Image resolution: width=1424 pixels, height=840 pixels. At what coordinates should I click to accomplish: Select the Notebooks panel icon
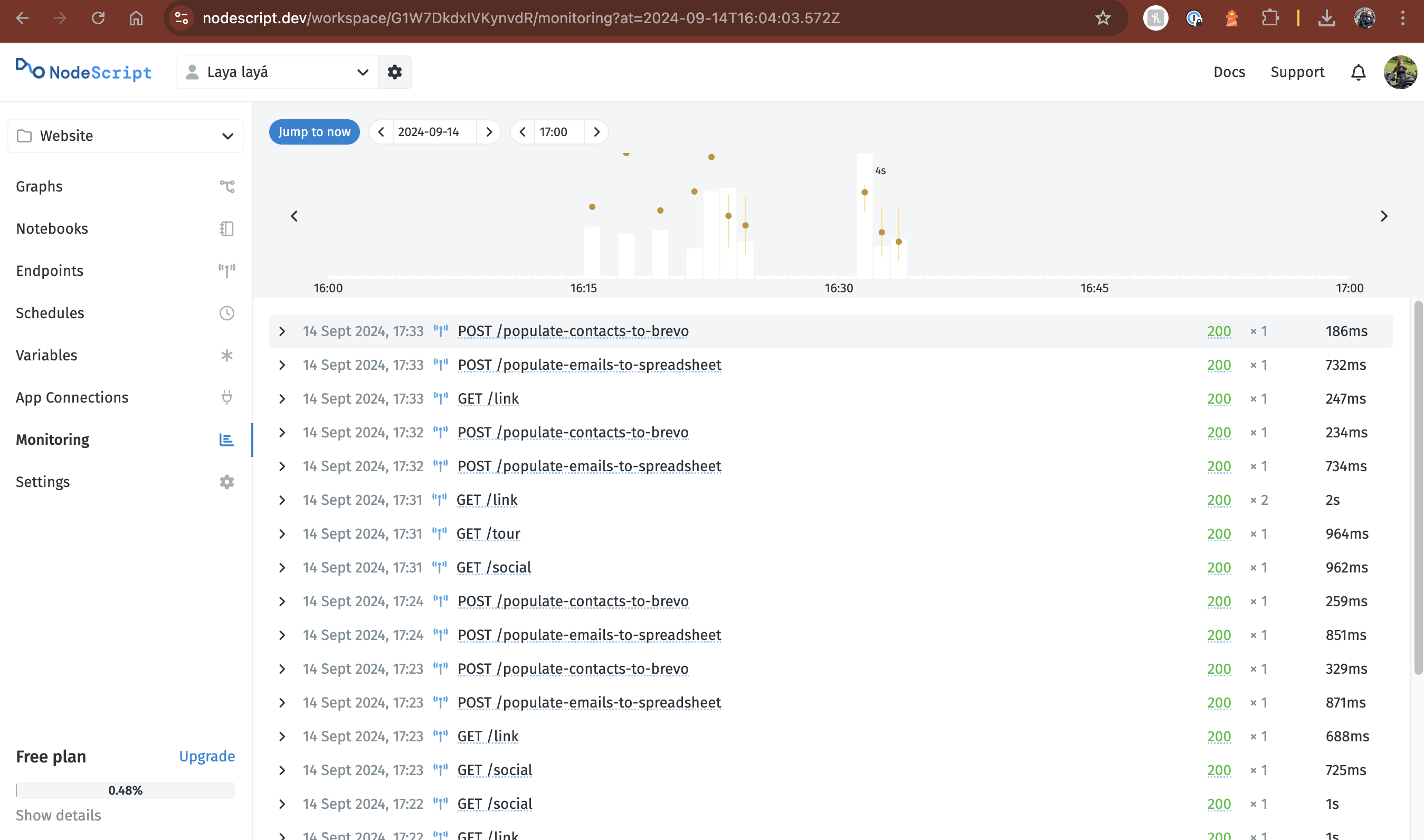point(226,228)
